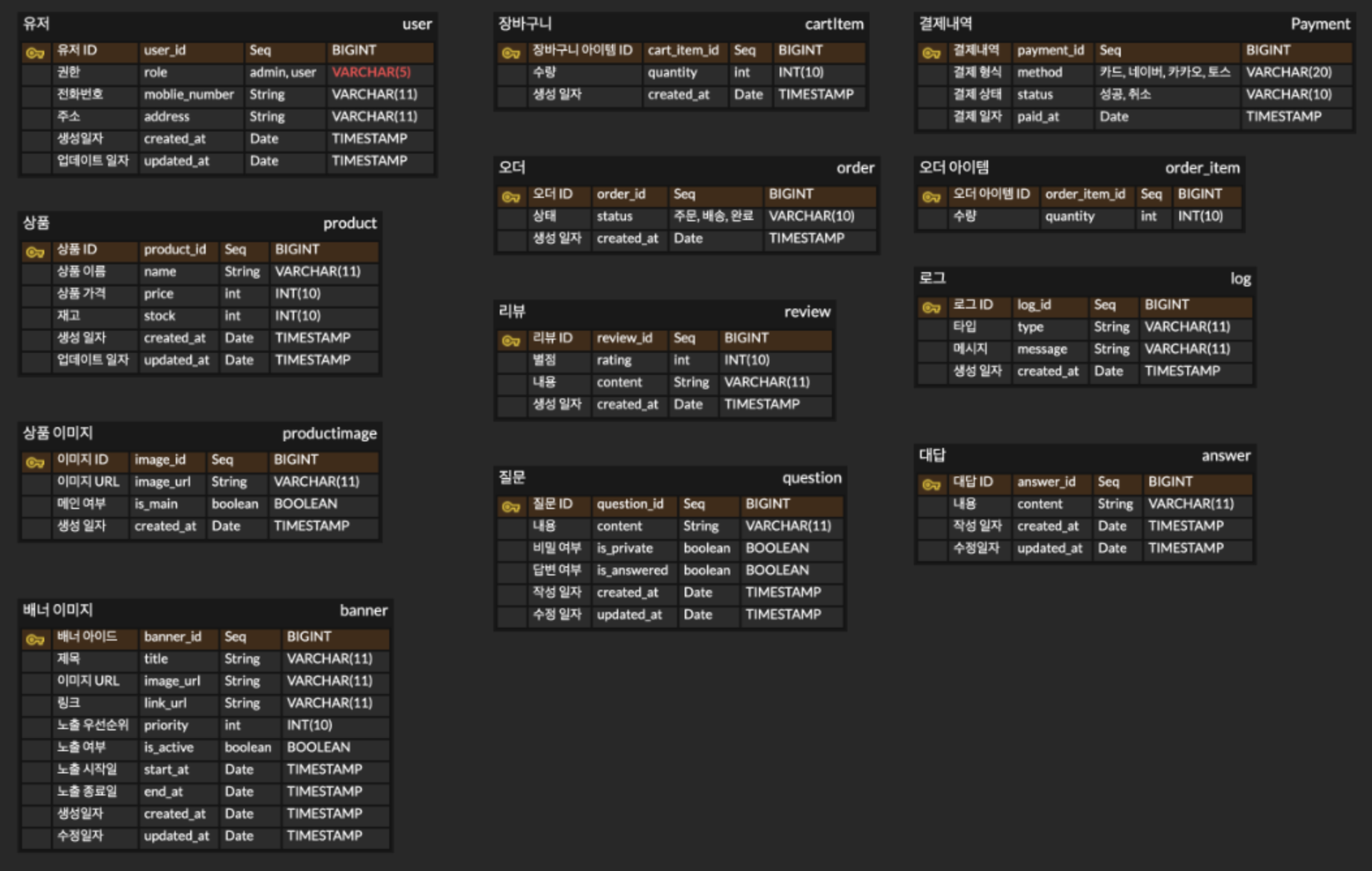Click the red VARCHAR(5) type cell
The width and height of the screenshot is (1372, 871).
click(372, 72)
